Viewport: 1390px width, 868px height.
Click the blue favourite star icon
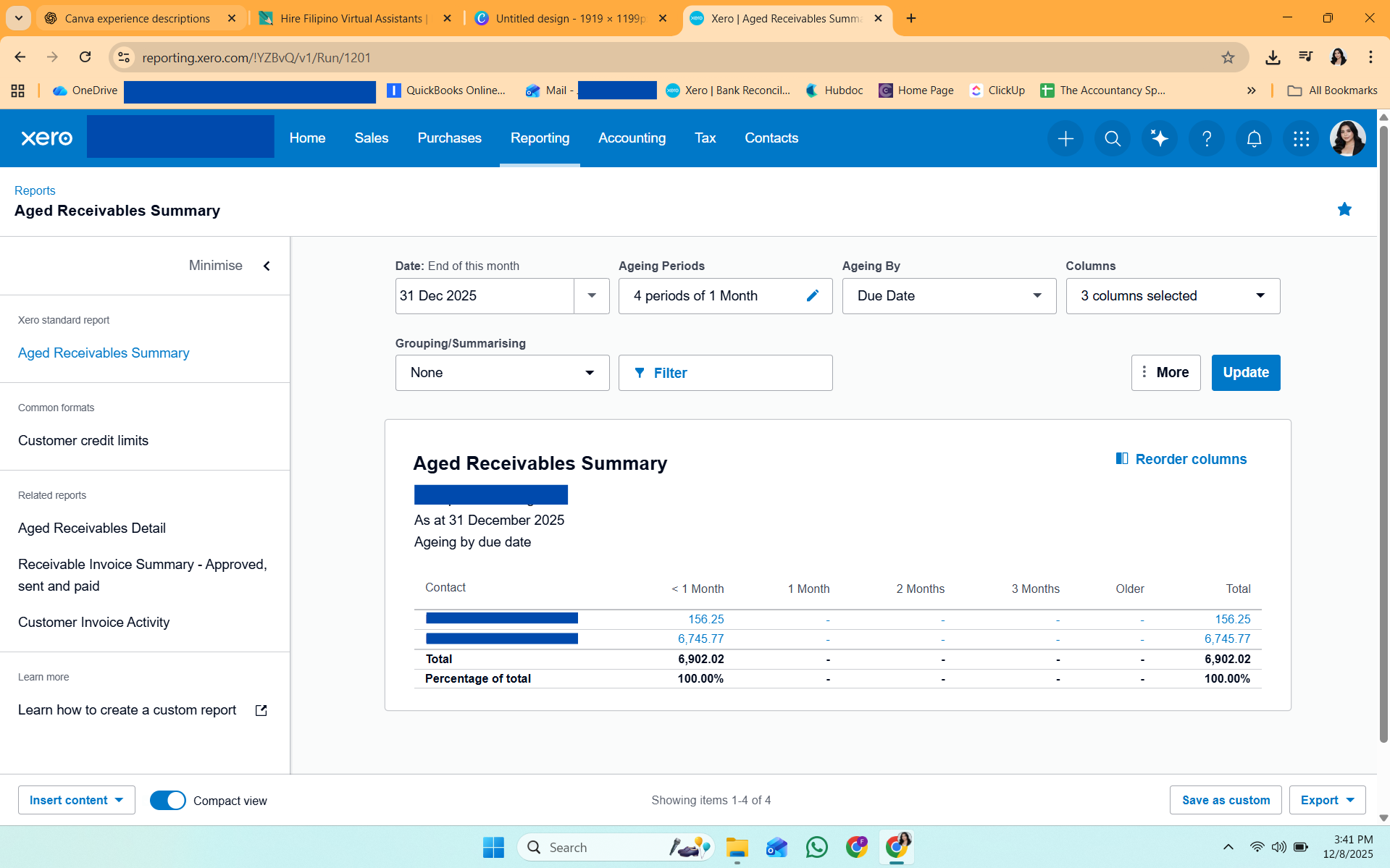click(1344, 210)
